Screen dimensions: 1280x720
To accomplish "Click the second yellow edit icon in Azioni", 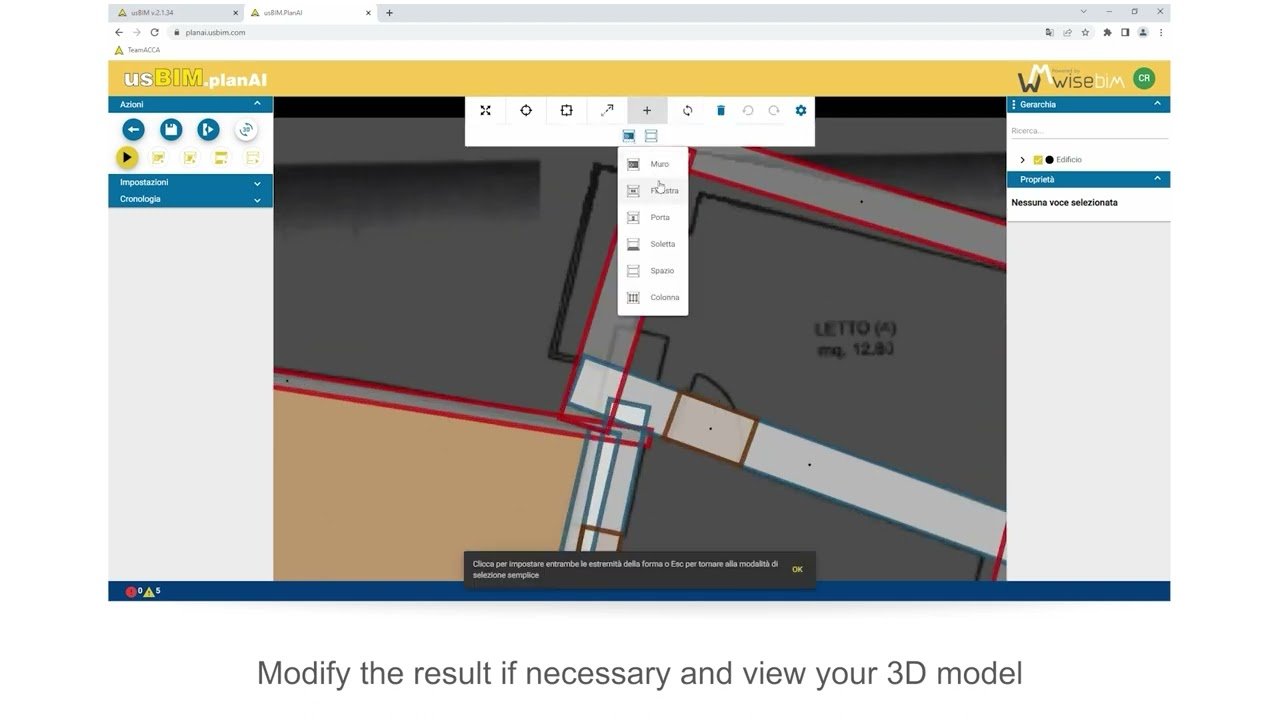I will pyautogui.click(x=190, y=157).
